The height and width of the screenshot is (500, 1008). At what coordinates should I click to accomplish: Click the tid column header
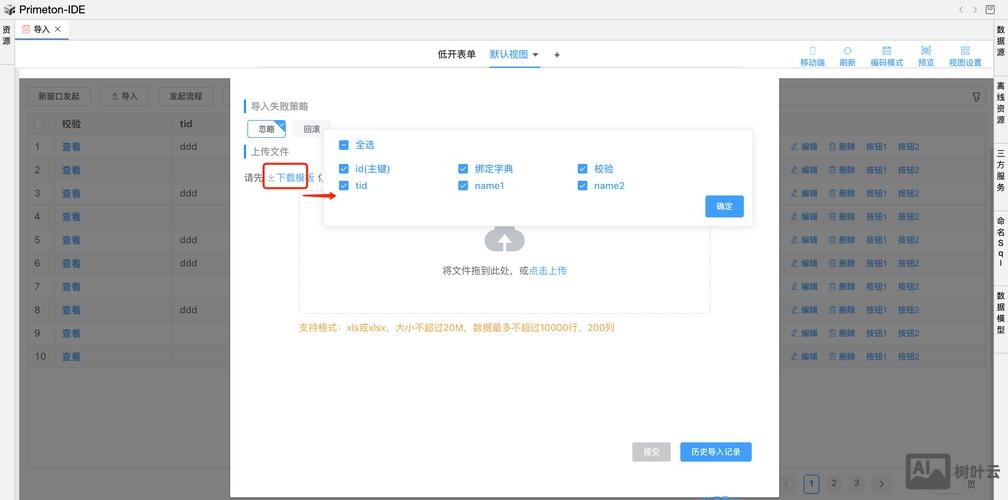coord(186,123)
